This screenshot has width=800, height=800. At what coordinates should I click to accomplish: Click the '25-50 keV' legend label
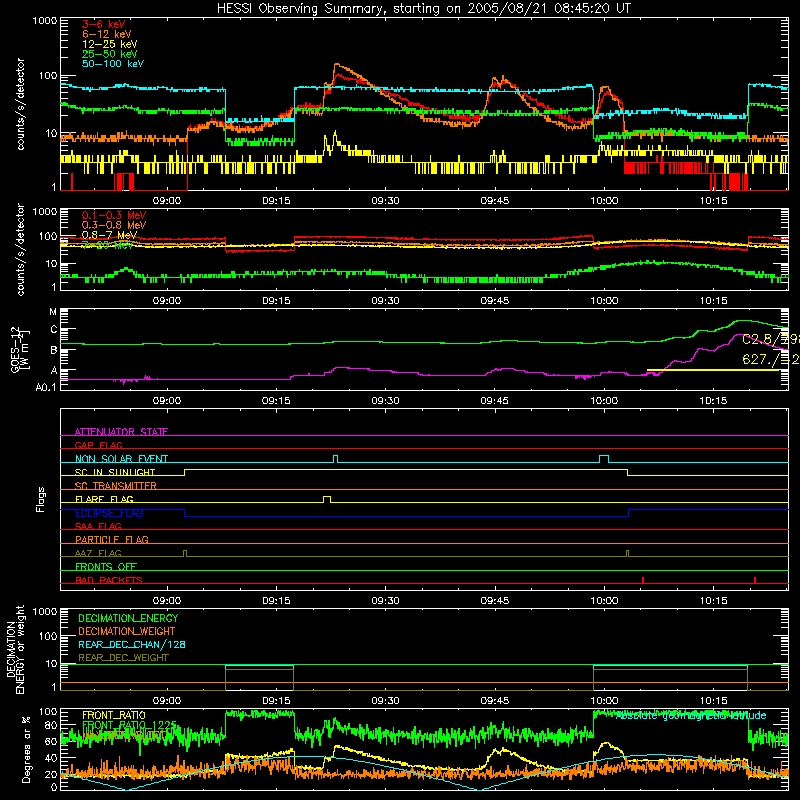(x=110, y=54)
